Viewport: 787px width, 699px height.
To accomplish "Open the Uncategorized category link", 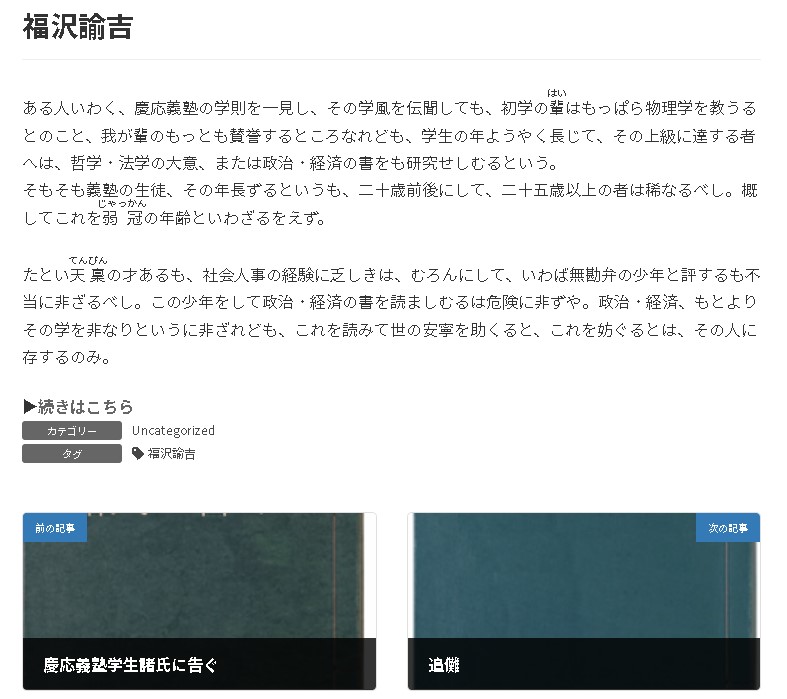I will (x=173, y=431).
